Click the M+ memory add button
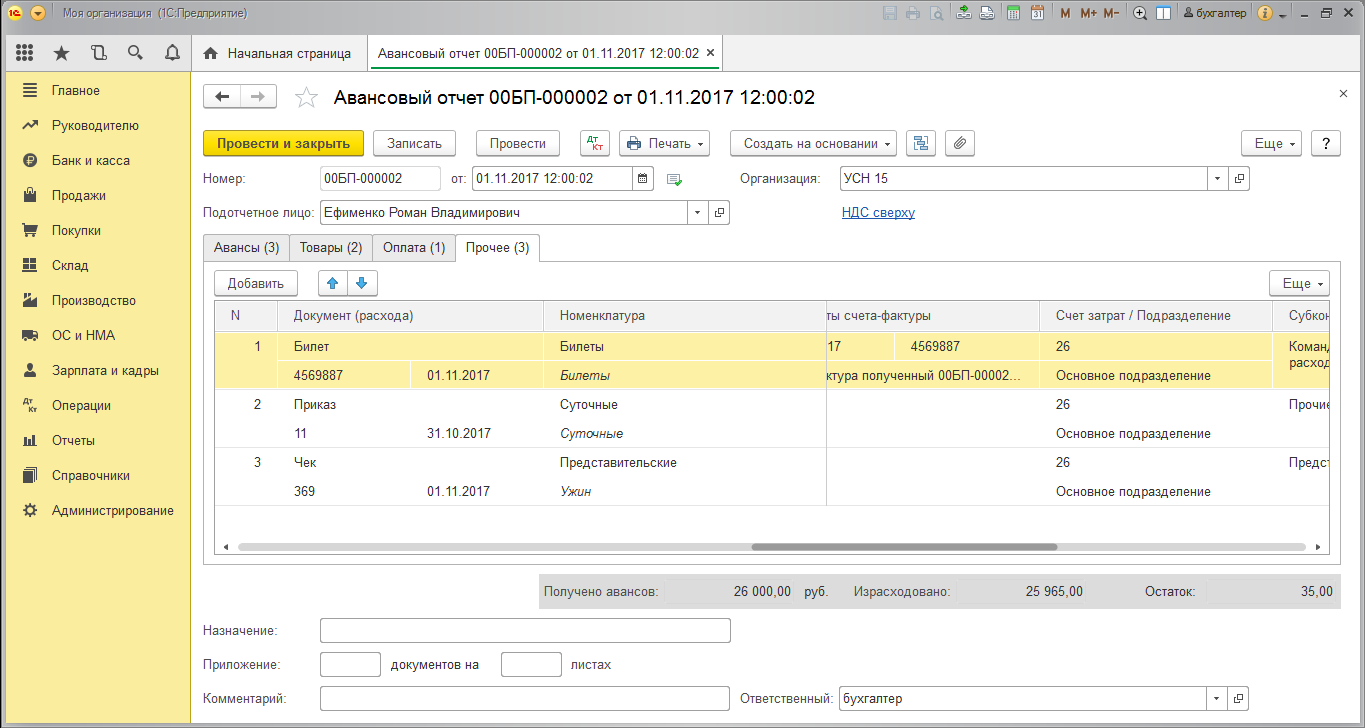This screenshot has height=728, width=1365. 1088,13
